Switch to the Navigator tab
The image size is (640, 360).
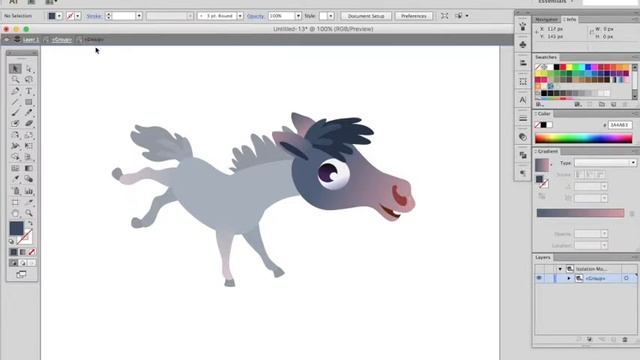(x=546, y=20)
